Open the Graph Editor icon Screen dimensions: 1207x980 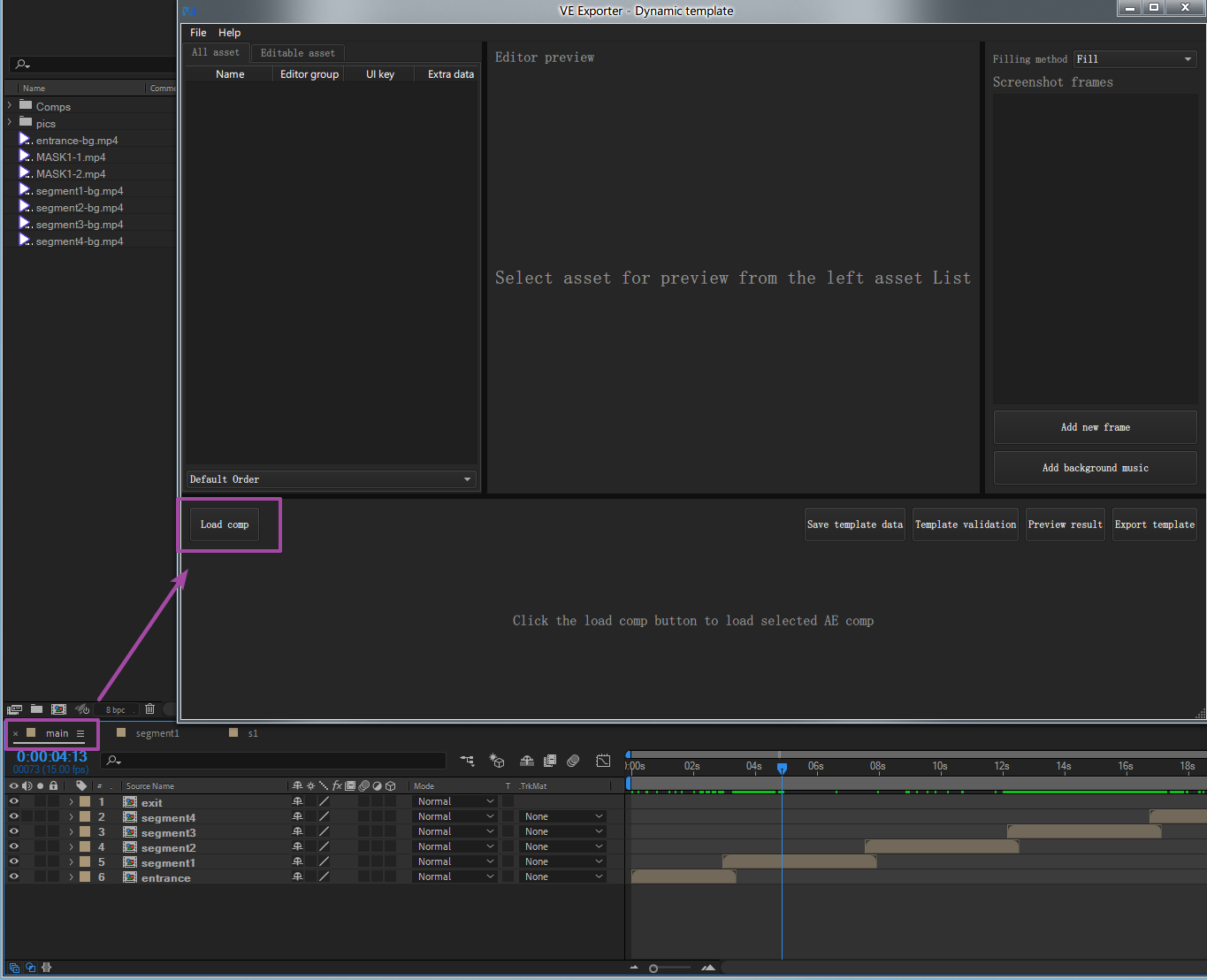point(603,761)
